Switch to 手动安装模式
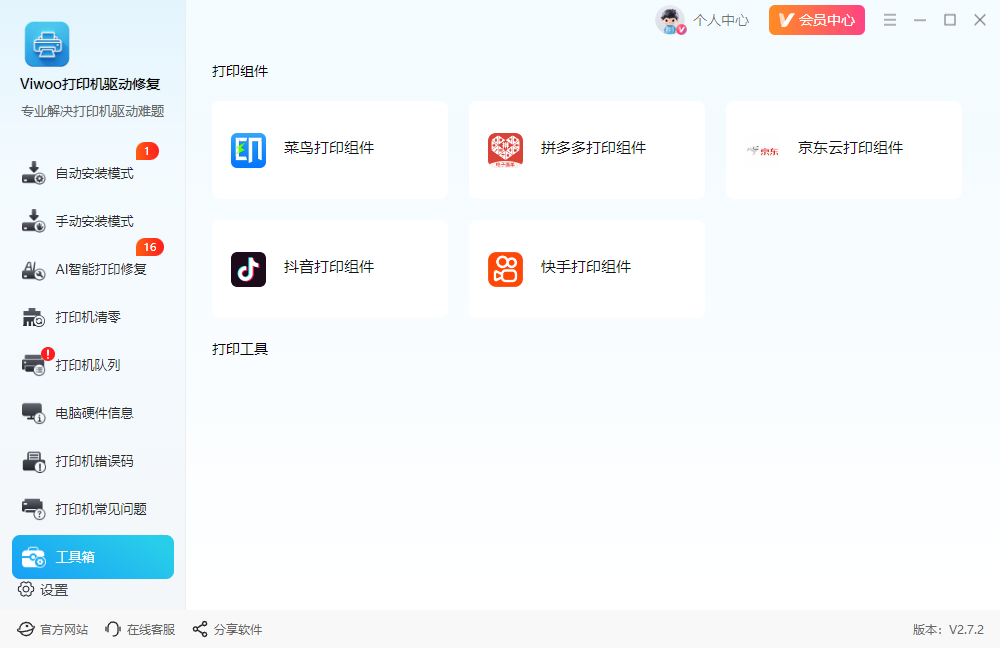Viewport: 1000px width, 650px height. coord(92,221)
